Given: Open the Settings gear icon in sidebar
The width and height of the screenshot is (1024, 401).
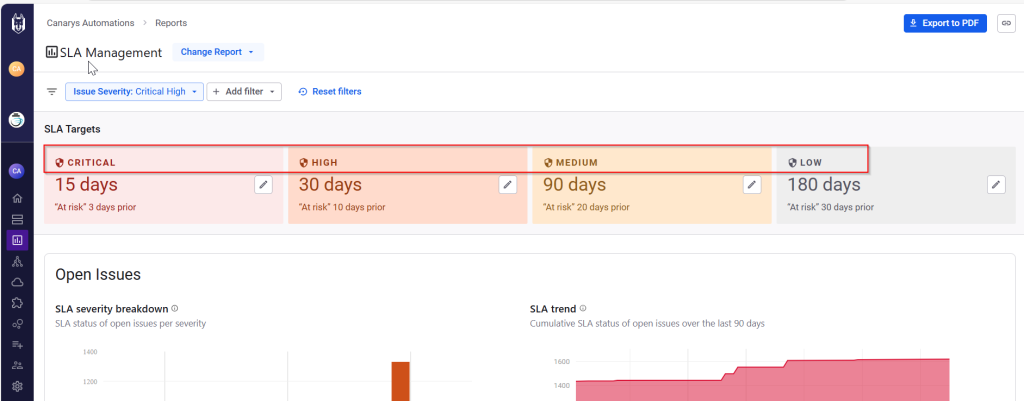Looking at the screenshot, I should coord(17,386).
